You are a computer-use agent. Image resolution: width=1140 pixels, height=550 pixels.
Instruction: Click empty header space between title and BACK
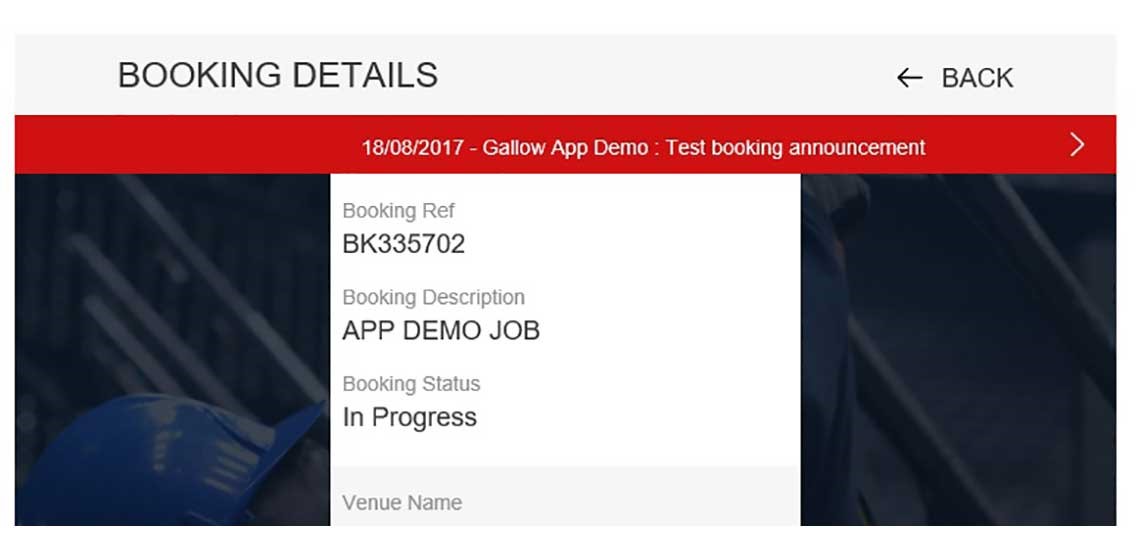coord(660,76)
